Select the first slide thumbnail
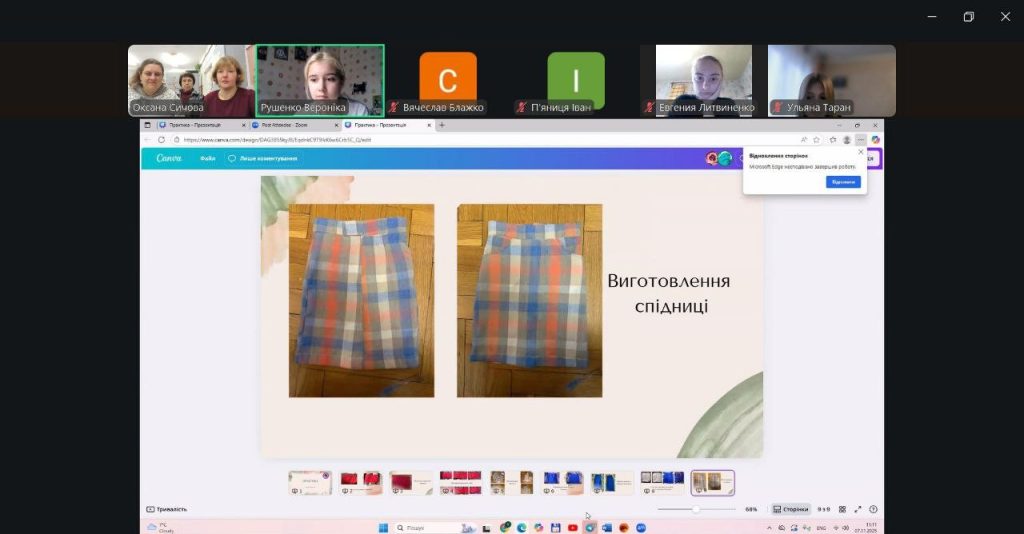This screenshot has width=1024, height=534. tap(310, 483)
